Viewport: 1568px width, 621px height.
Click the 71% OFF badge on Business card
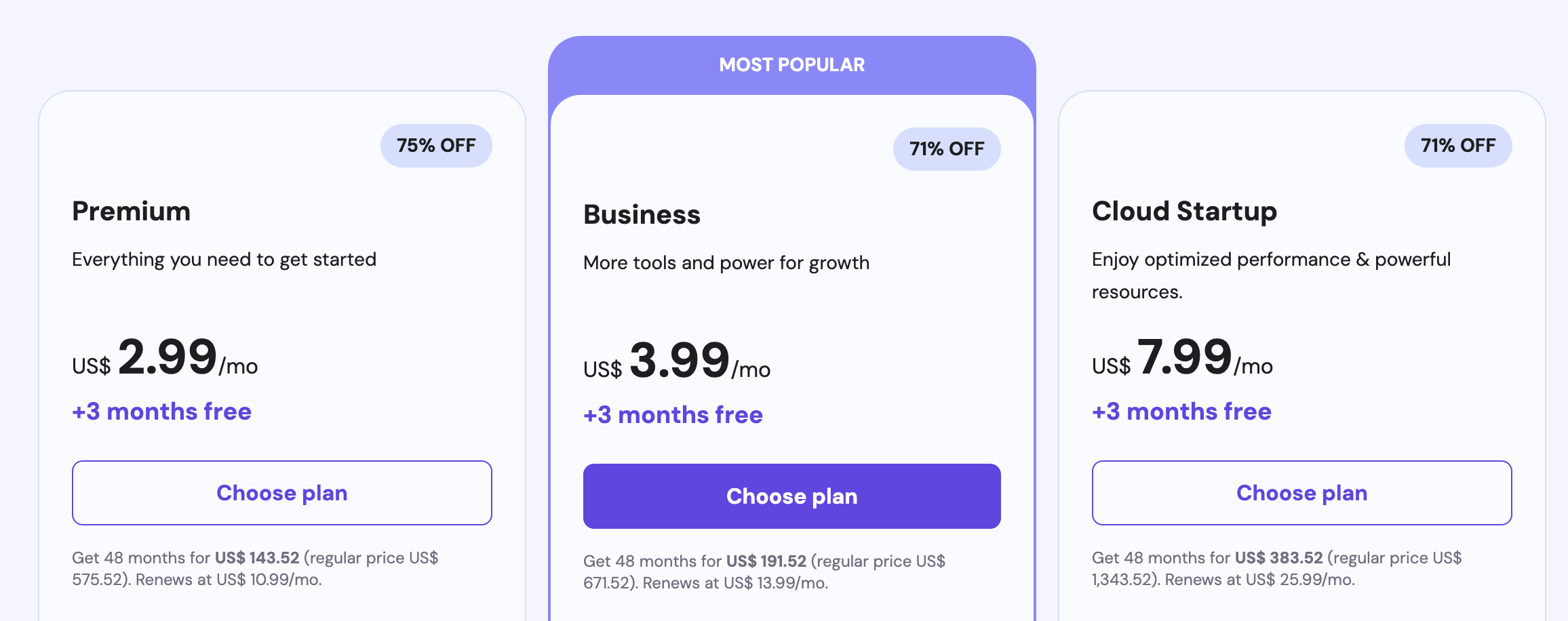947,148
